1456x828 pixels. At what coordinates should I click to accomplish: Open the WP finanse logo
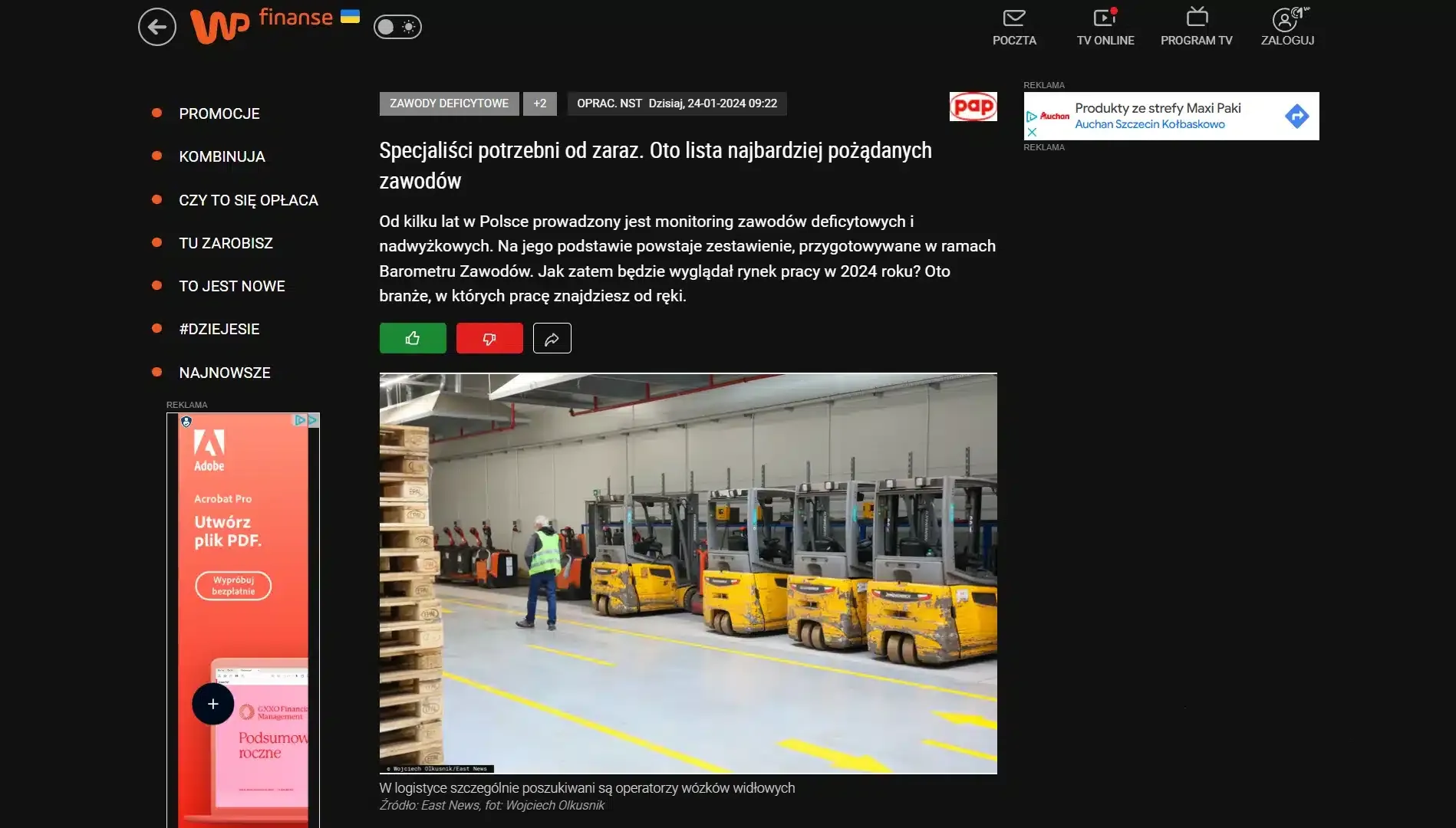point(275,25)
